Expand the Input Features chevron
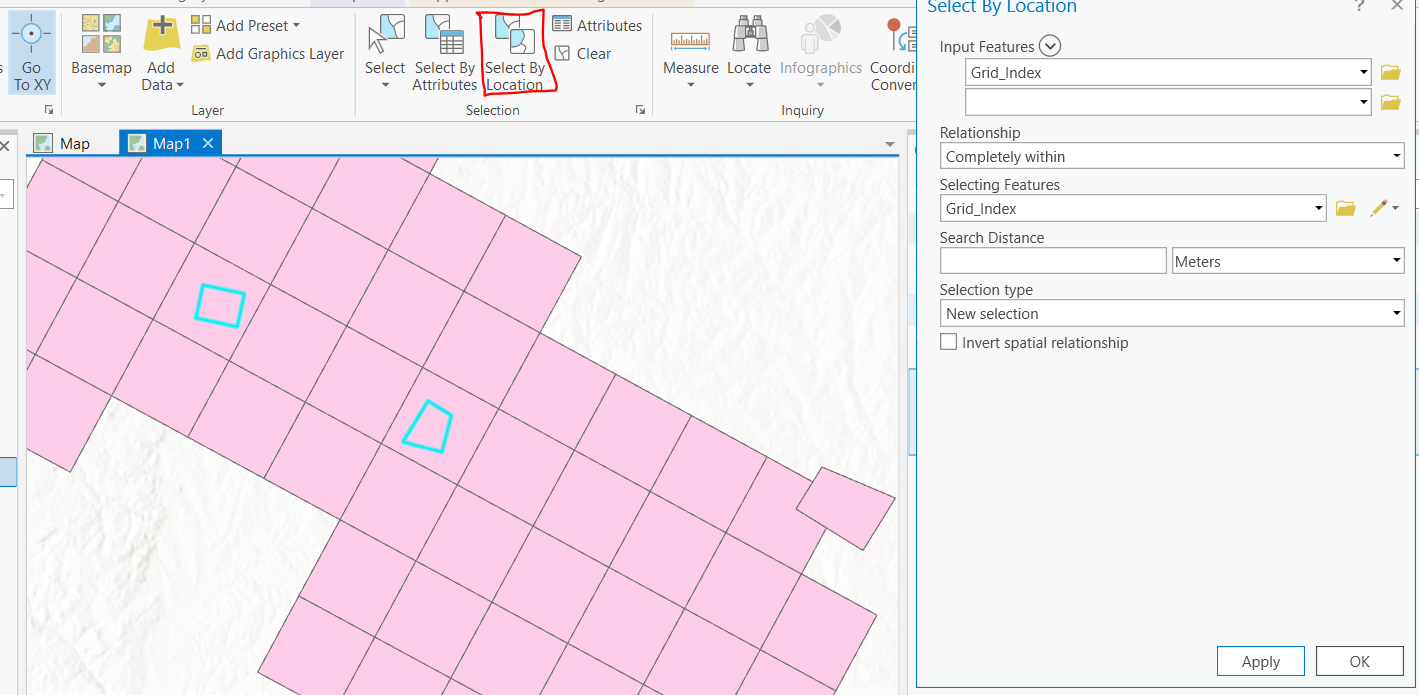The height and width of the screenshot is (695, 1419). click(1049, 45)
